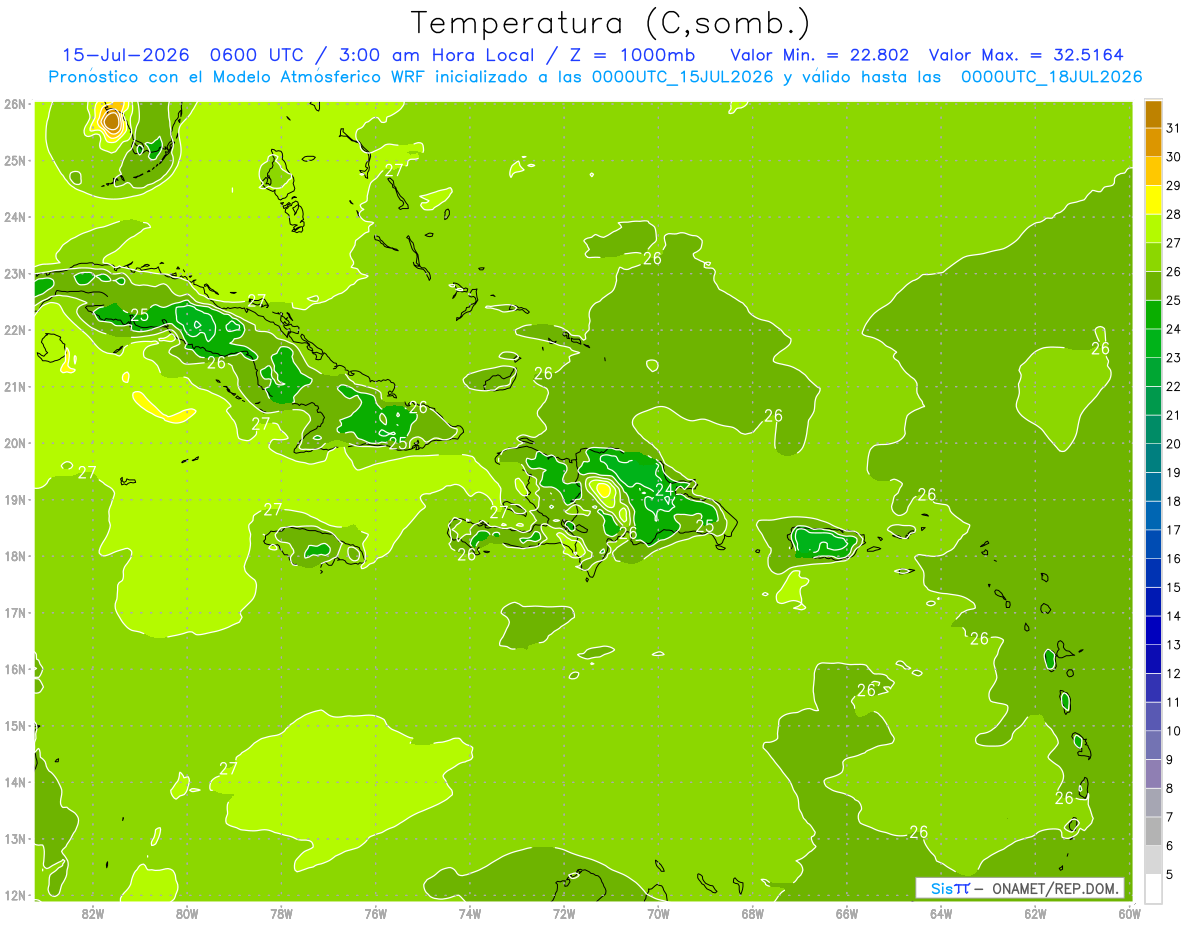Click the 'Temperatura (C,somb.)' chart title

[611, 23]
